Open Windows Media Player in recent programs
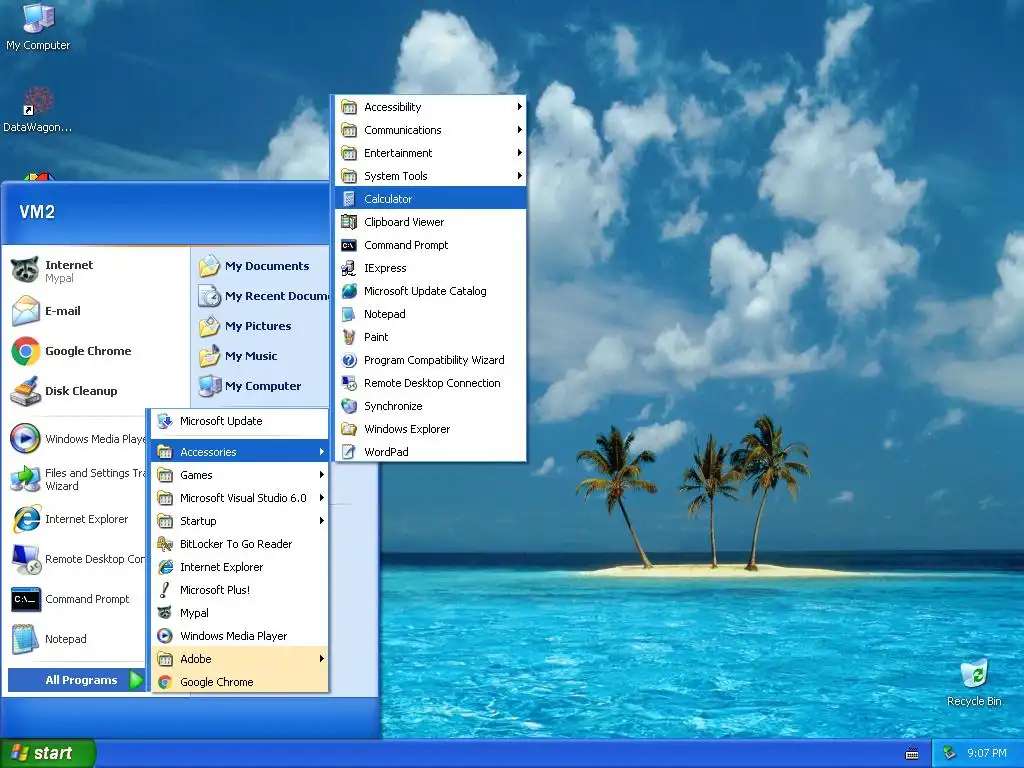The height and width of the screenshot is (768, 1024). click(x=76, y=439)
